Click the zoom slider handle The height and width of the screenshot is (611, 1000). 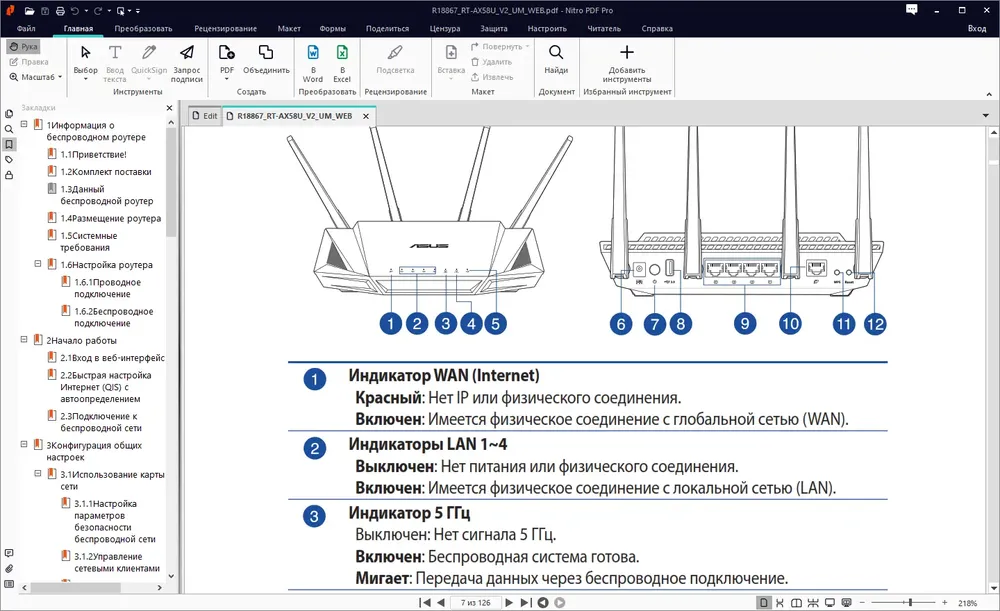tap(910, 602)
